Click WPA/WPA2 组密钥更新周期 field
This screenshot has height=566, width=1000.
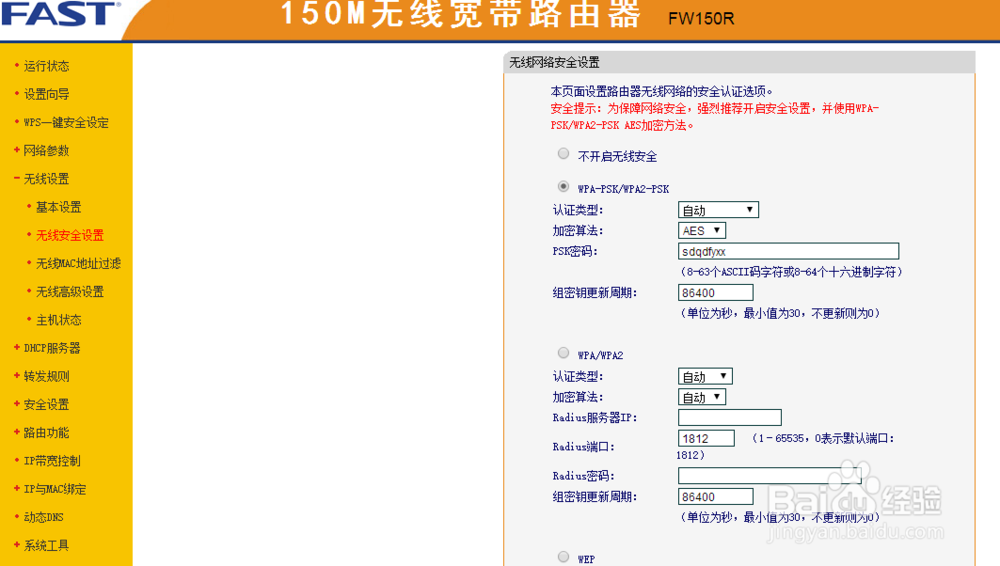point(716,496)
